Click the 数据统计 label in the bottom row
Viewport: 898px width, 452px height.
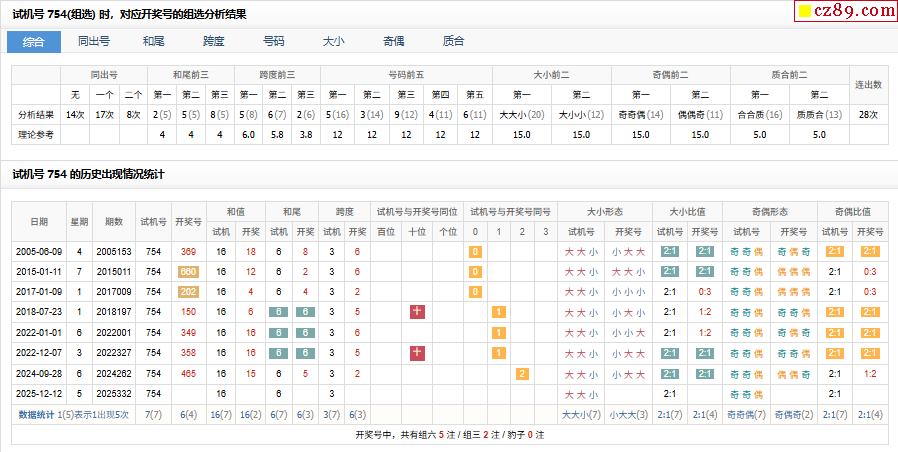click(37, 414)
